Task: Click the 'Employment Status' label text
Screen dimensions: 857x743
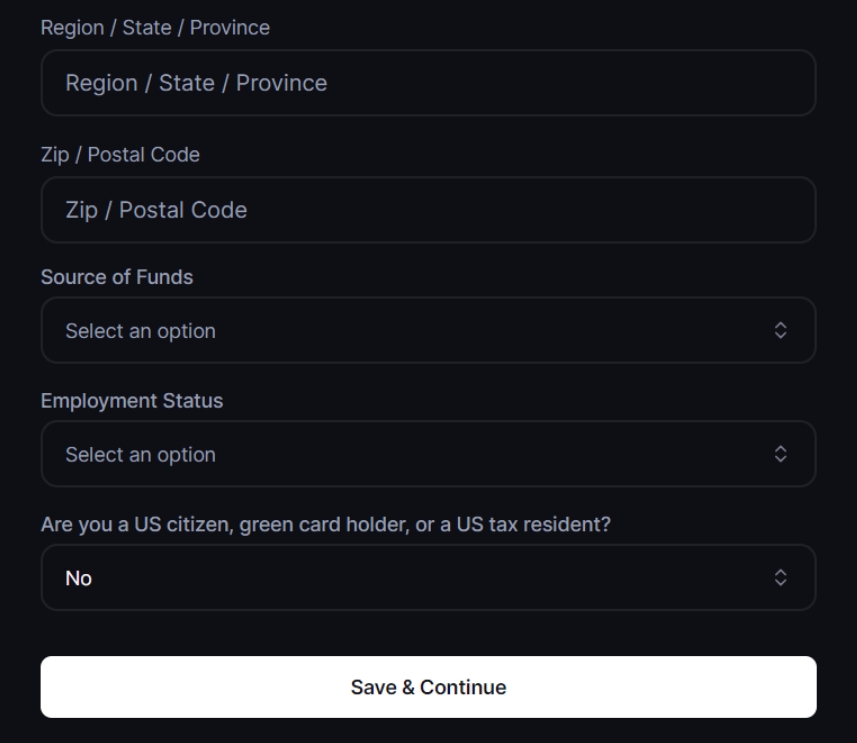Action: tap(132, 401)
